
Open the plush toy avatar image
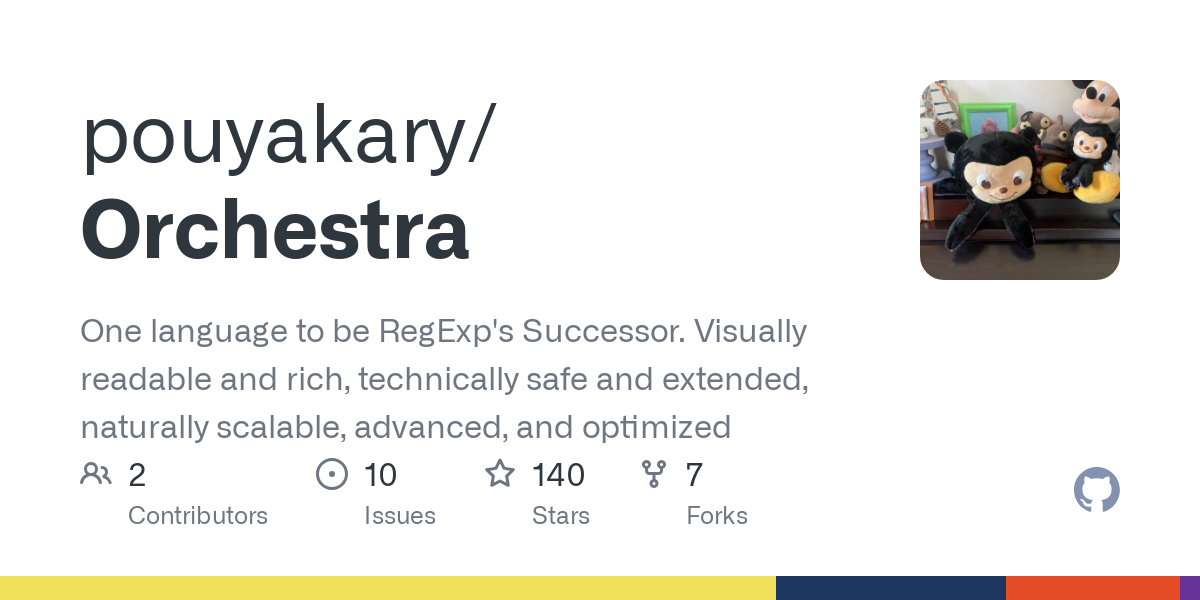tap(1019, 180)
